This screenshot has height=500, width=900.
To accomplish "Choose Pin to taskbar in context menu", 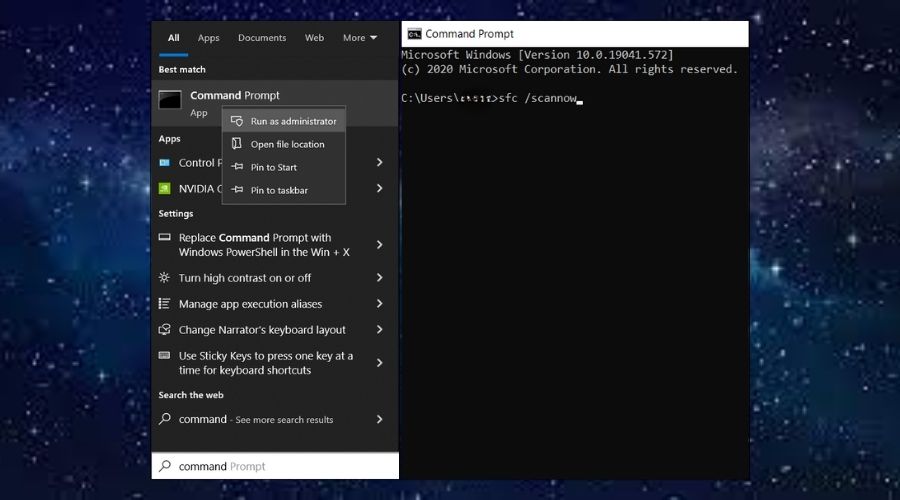I will [x=284, y=190].
